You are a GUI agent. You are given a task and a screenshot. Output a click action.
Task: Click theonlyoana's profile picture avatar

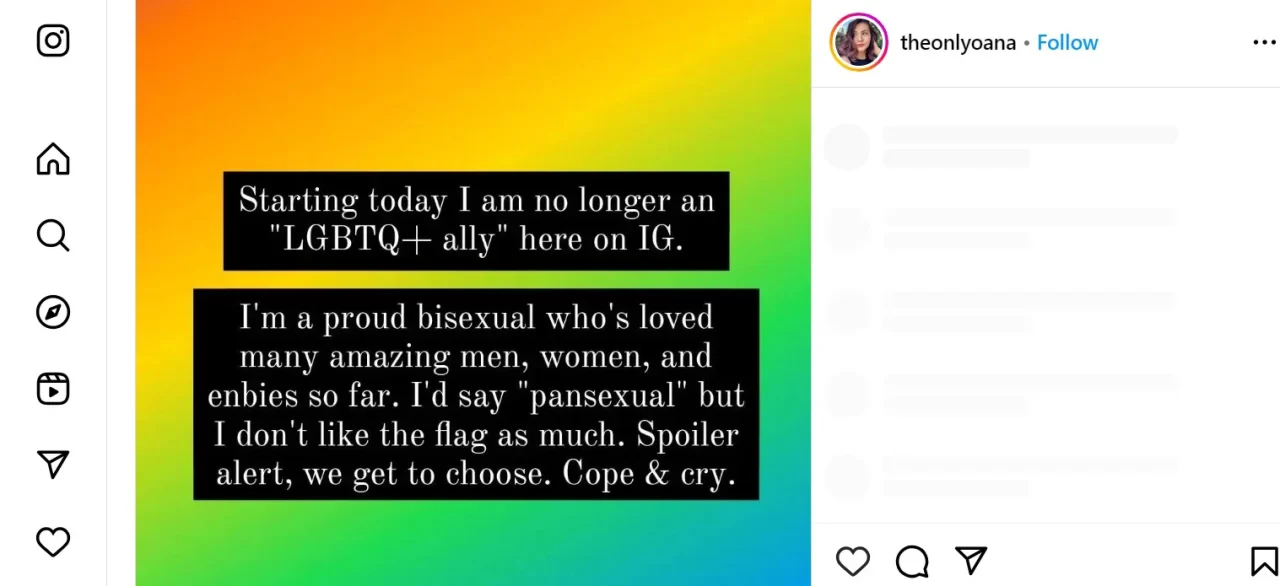point(858,42)
